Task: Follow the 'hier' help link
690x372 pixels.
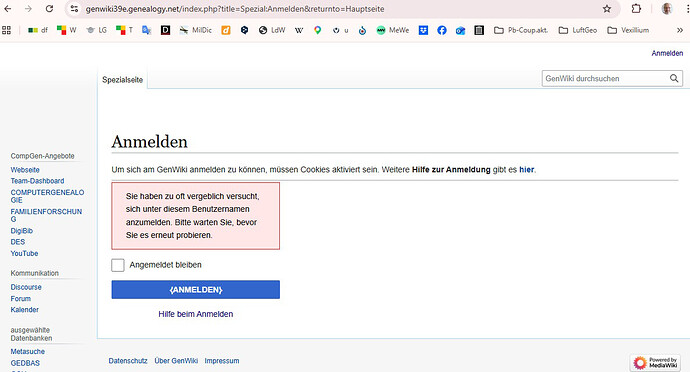Action: (x=526, y=169)
